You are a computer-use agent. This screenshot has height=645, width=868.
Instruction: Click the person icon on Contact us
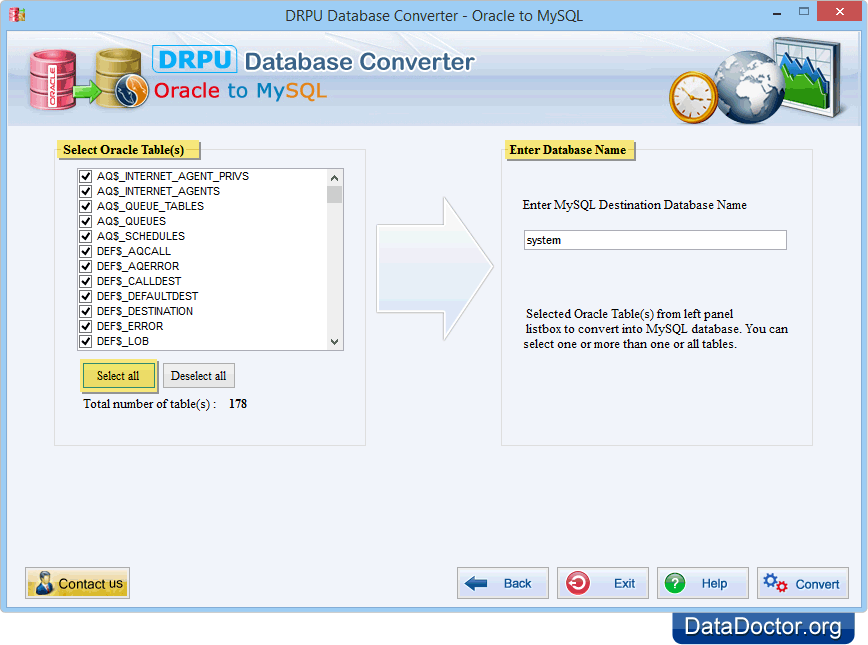click(x=44, y=583)
